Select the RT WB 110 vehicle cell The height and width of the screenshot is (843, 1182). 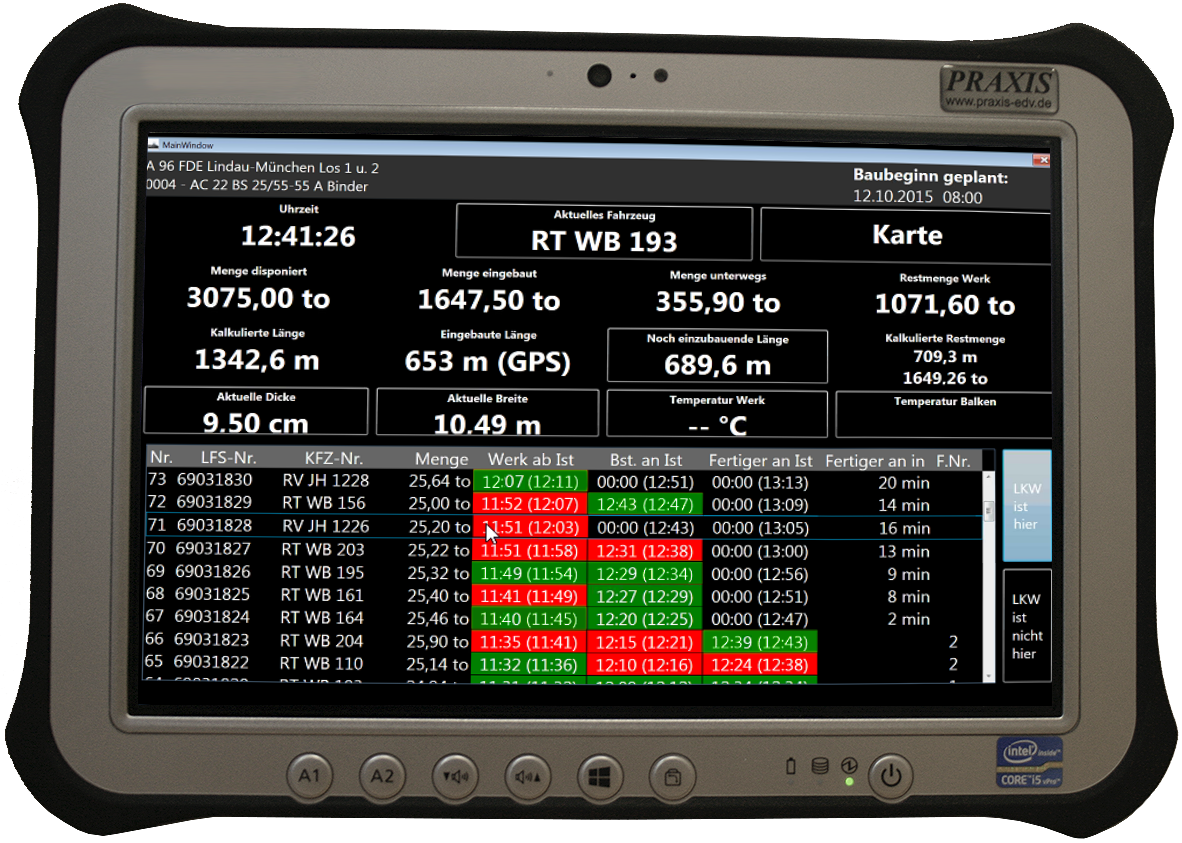point(321,664)
